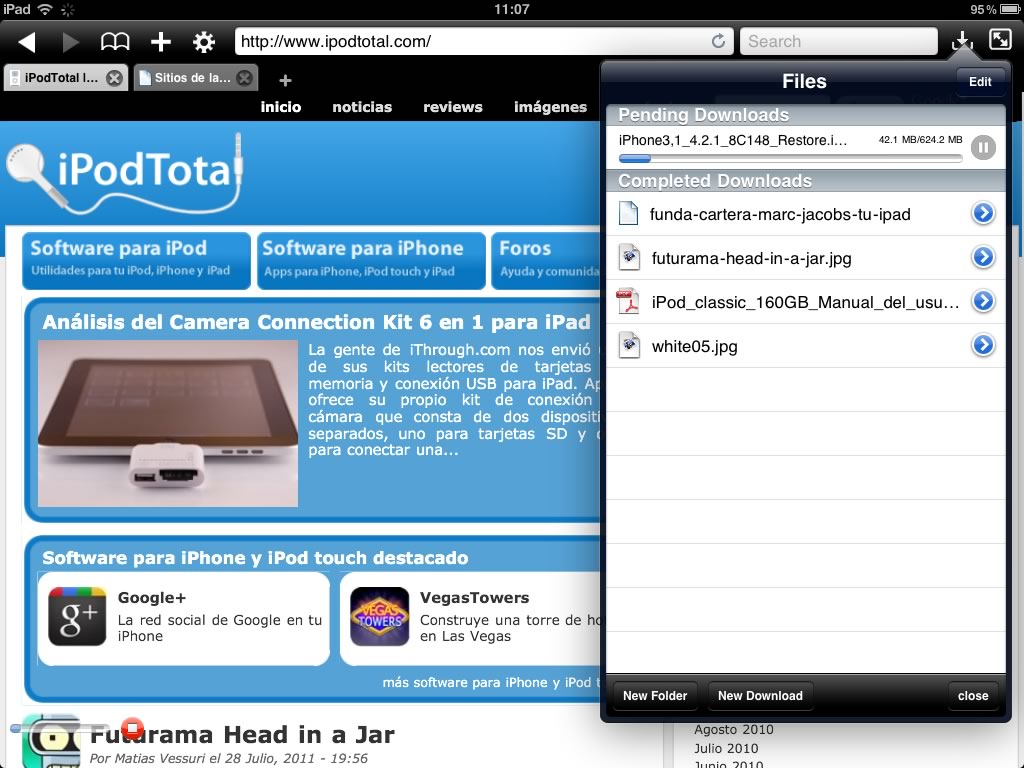Tap the Futurama Bender head thumbnail
The image size is (1024, 768).
pyautogui.click(x=52, y=741)
